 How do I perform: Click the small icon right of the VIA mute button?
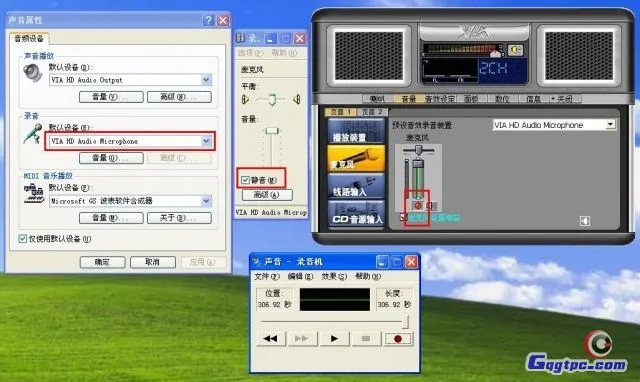tap(431, 206)
